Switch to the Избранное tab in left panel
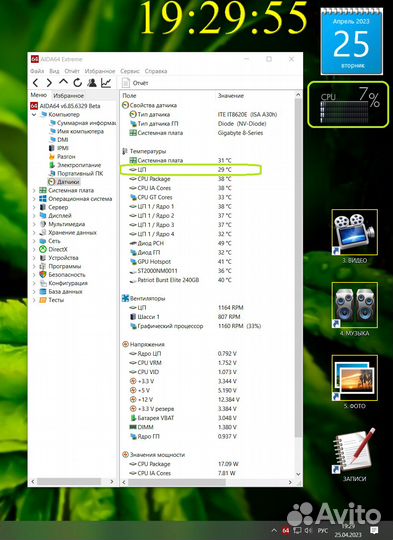393x540 pixels. pyautogui.click(x=68, y=95)
